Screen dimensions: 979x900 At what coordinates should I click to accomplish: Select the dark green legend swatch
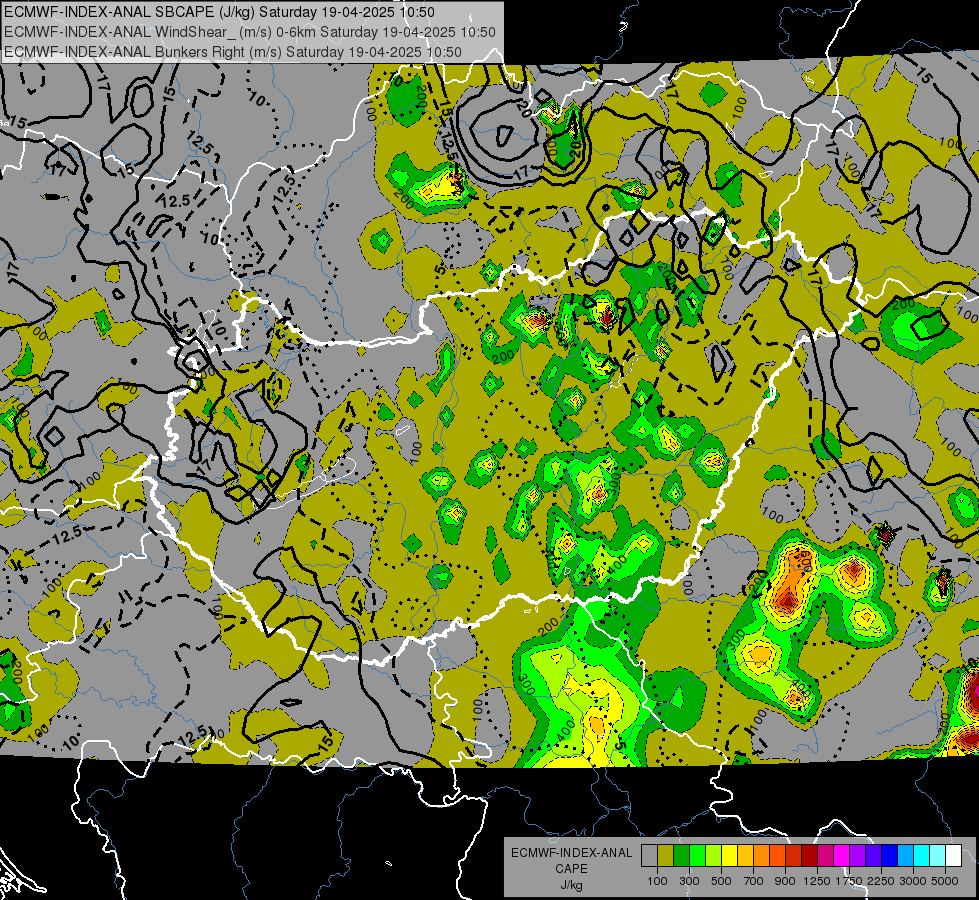(681, 856)
